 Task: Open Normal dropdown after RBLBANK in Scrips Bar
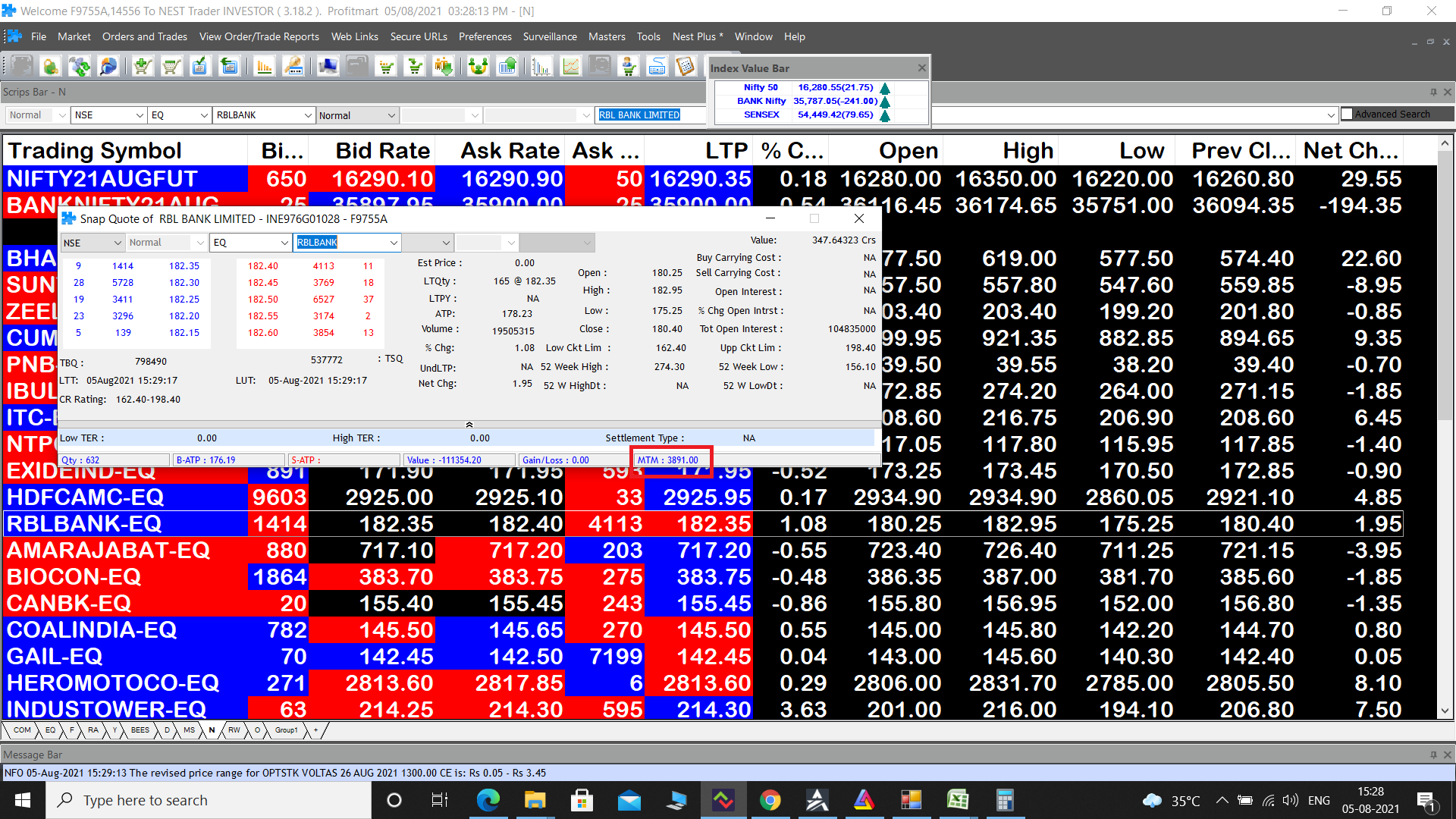coord(391,115)
